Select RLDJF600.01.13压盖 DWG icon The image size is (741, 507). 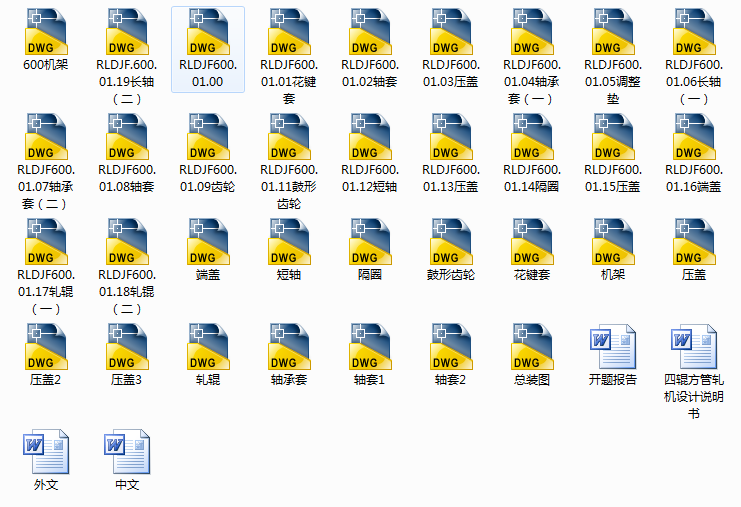[x=451, y=137]
